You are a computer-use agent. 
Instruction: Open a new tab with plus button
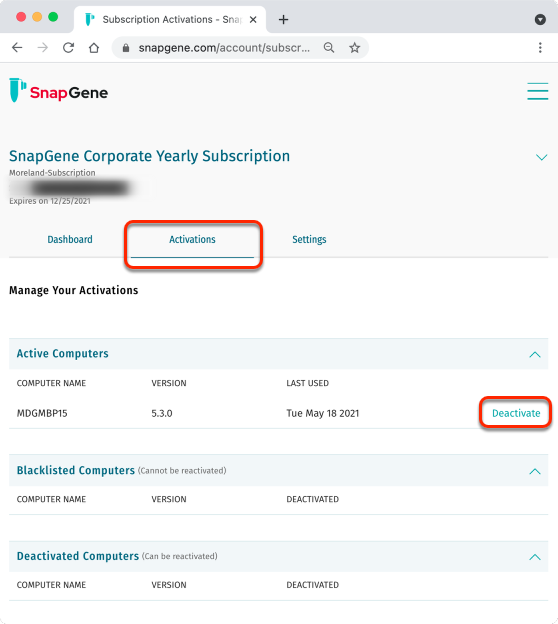pyautogui.click(x=283, y=20)
